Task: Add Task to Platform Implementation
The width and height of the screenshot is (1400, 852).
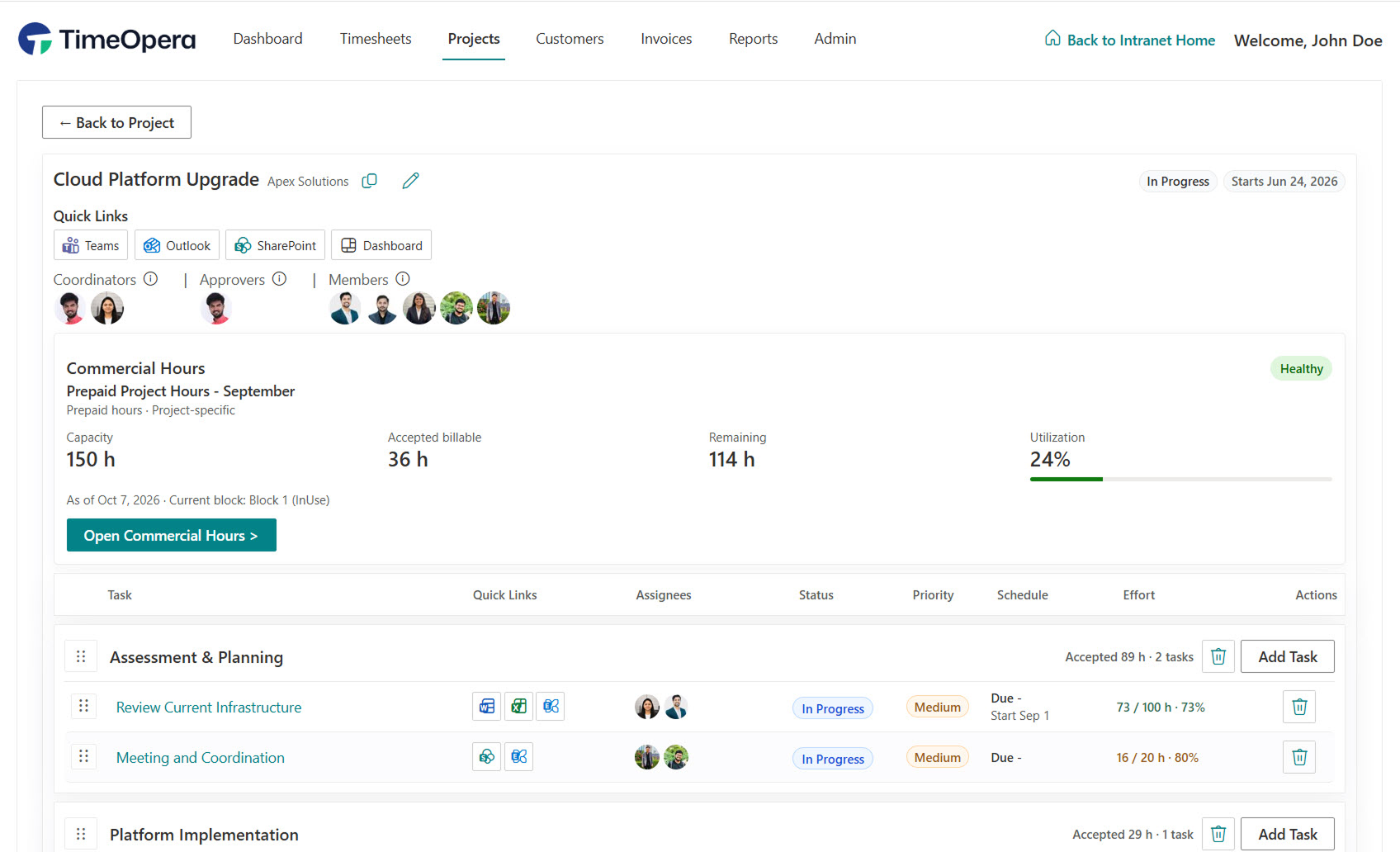Action: (1287, 834)
